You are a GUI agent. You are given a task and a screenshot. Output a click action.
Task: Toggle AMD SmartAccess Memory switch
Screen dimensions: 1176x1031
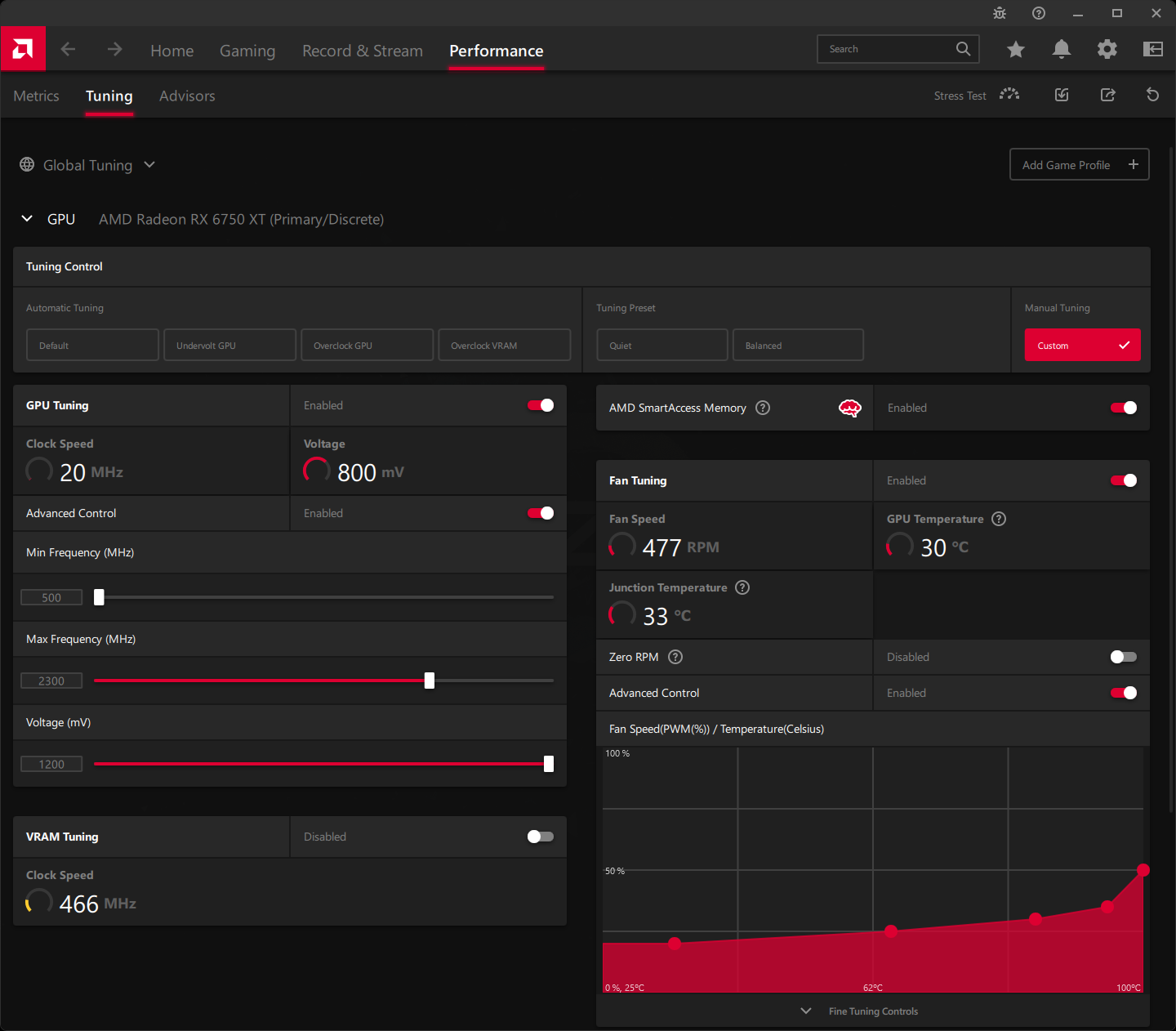click(x=1124, y=408)
